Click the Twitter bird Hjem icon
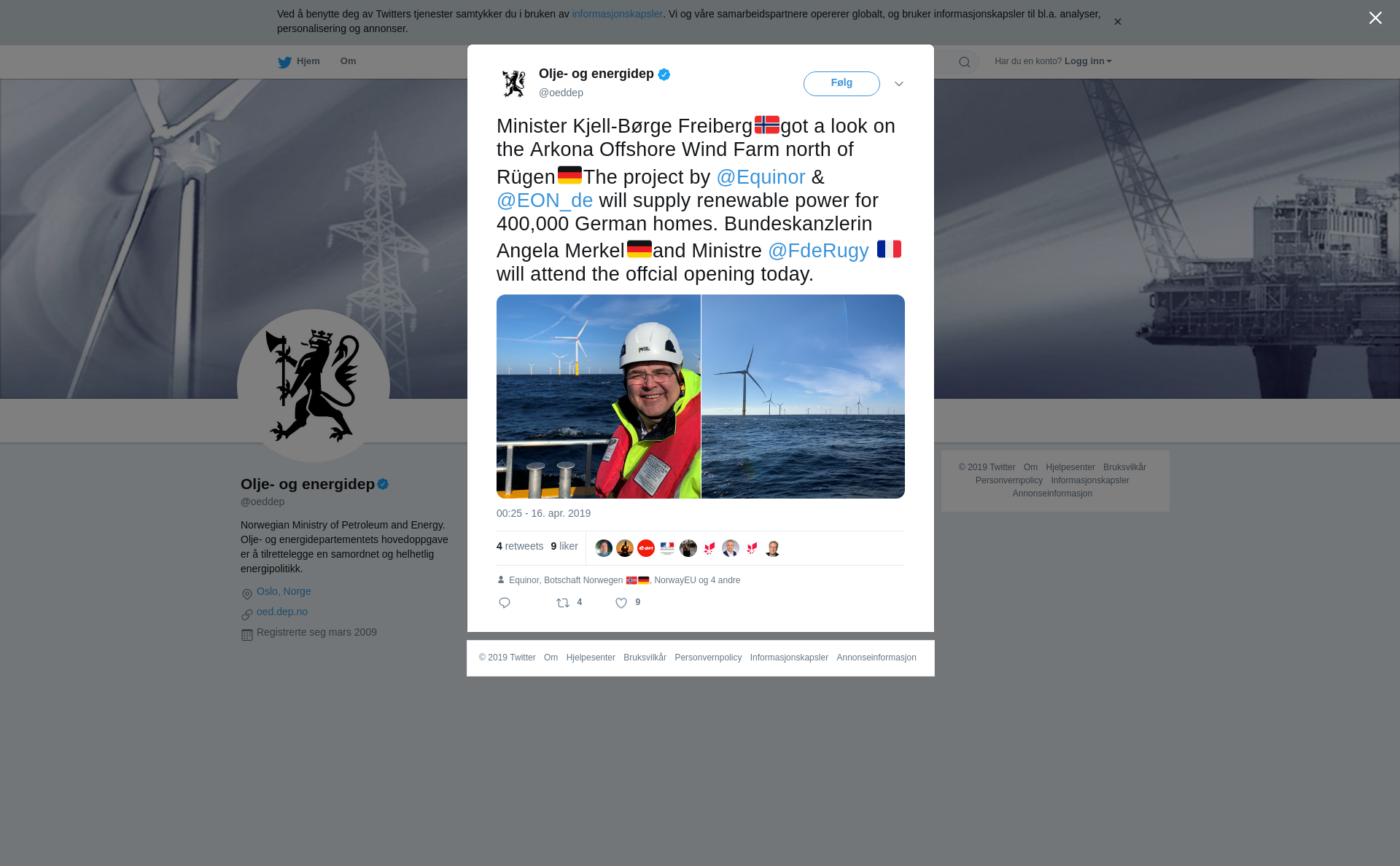 [284, 62]
